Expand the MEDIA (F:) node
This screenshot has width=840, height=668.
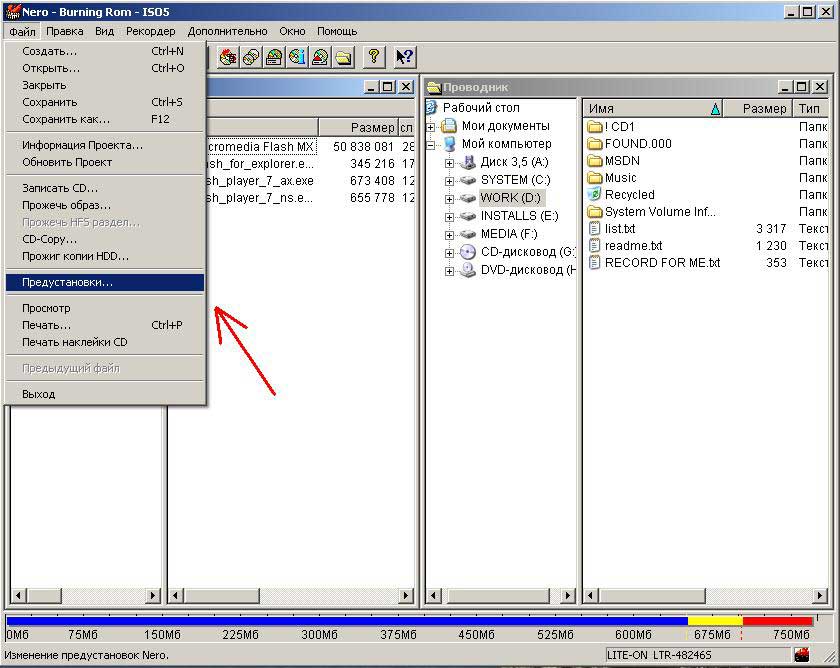coord(449,235)
